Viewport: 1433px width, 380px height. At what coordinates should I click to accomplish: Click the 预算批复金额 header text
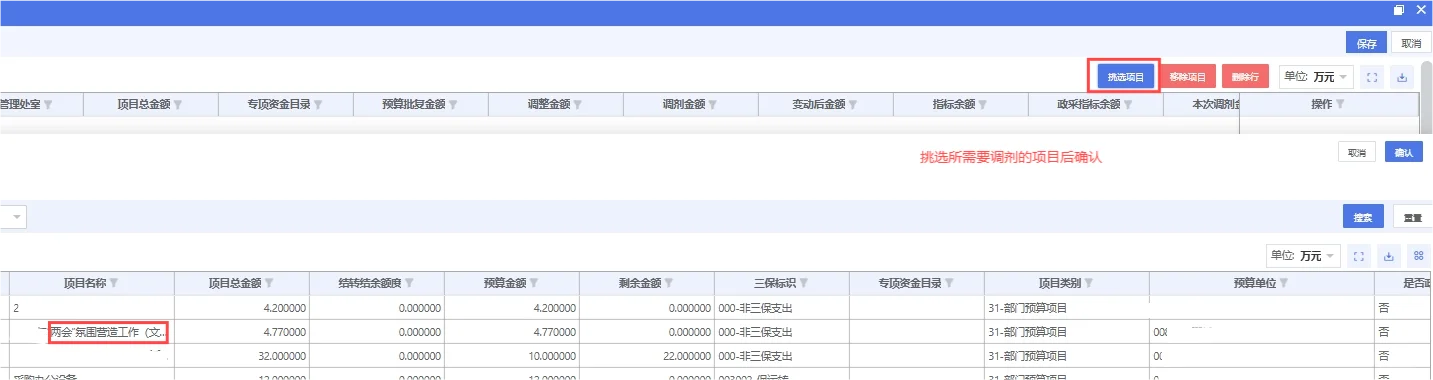click(414, 104)
